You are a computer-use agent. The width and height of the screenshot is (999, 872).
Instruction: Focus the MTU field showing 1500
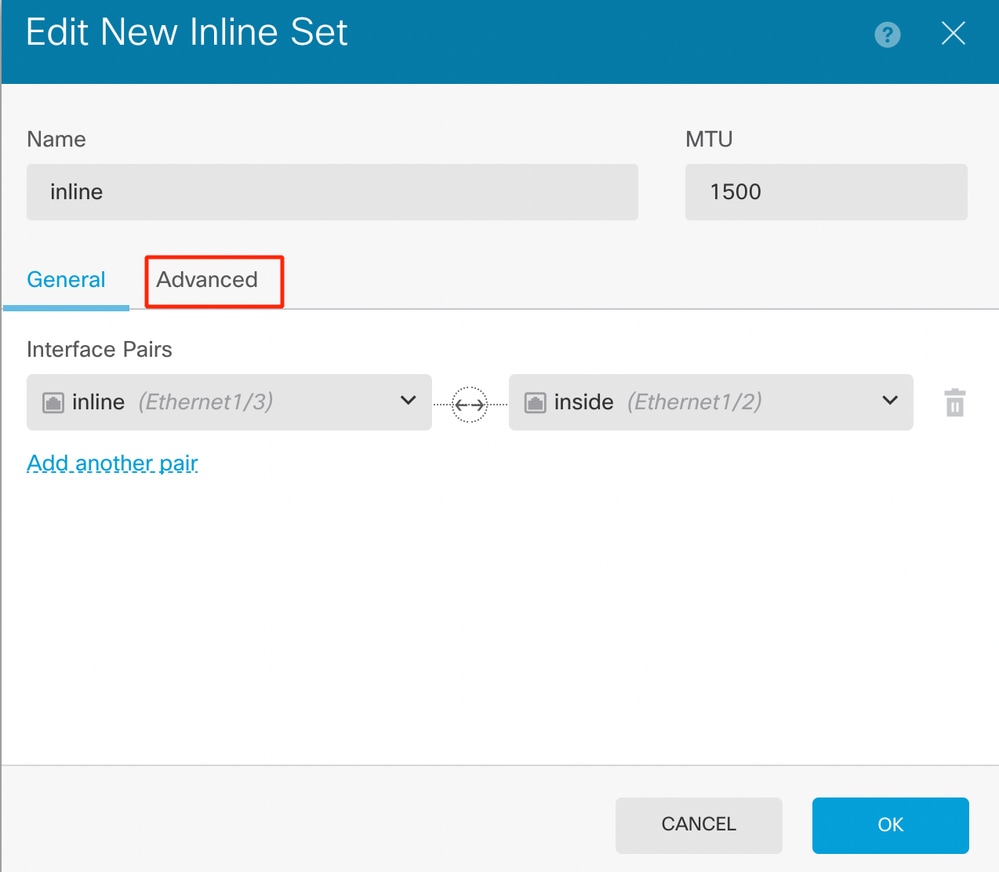826,192
